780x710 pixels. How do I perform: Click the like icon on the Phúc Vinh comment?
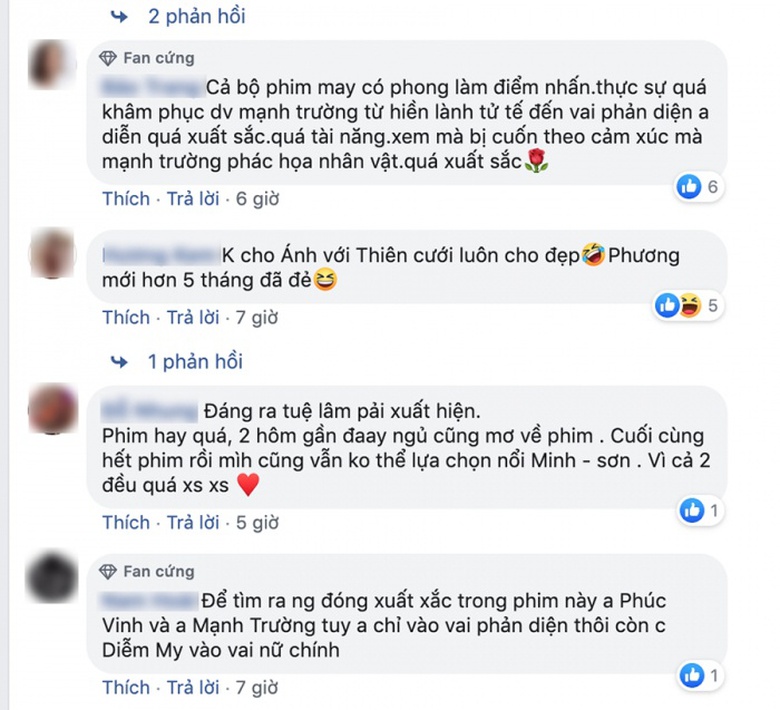(x=692, y=675)
